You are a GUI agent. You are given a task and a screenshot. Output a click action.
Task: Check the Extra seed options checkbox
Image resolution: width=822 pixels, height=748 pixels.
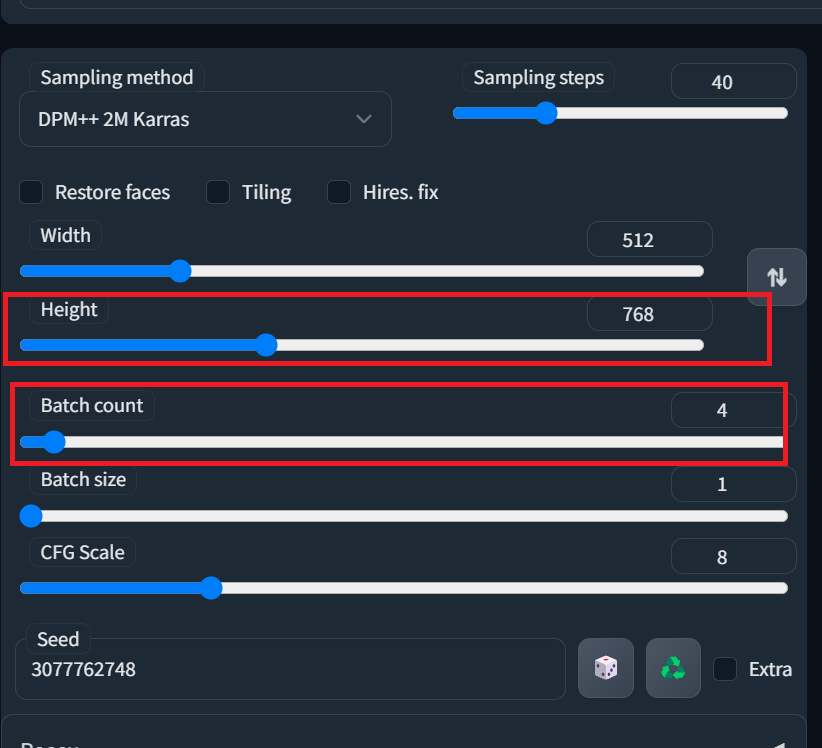725,669
